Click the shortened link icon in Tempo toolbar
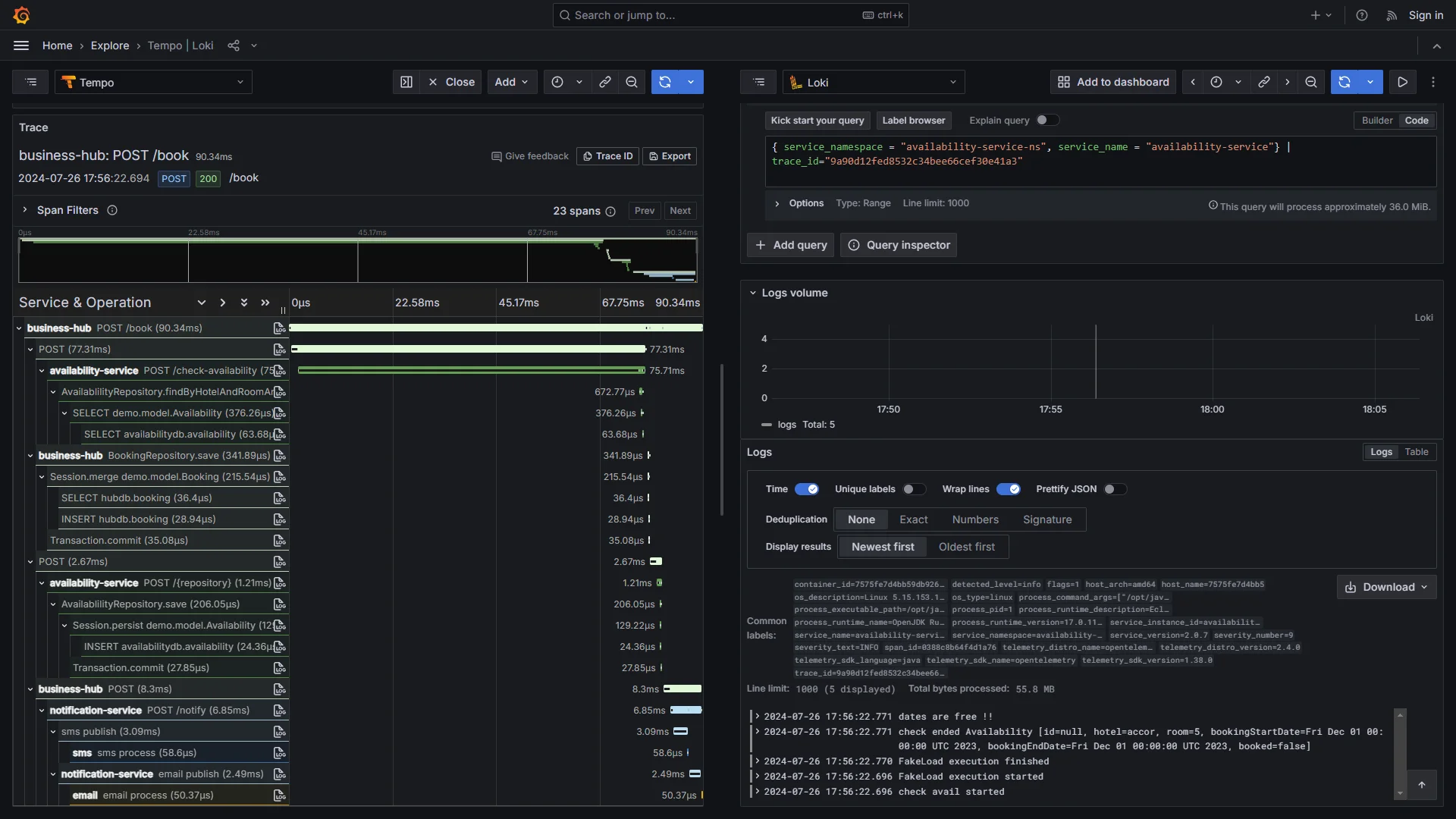Screen dimensions: 1456x819 (604, 82)
